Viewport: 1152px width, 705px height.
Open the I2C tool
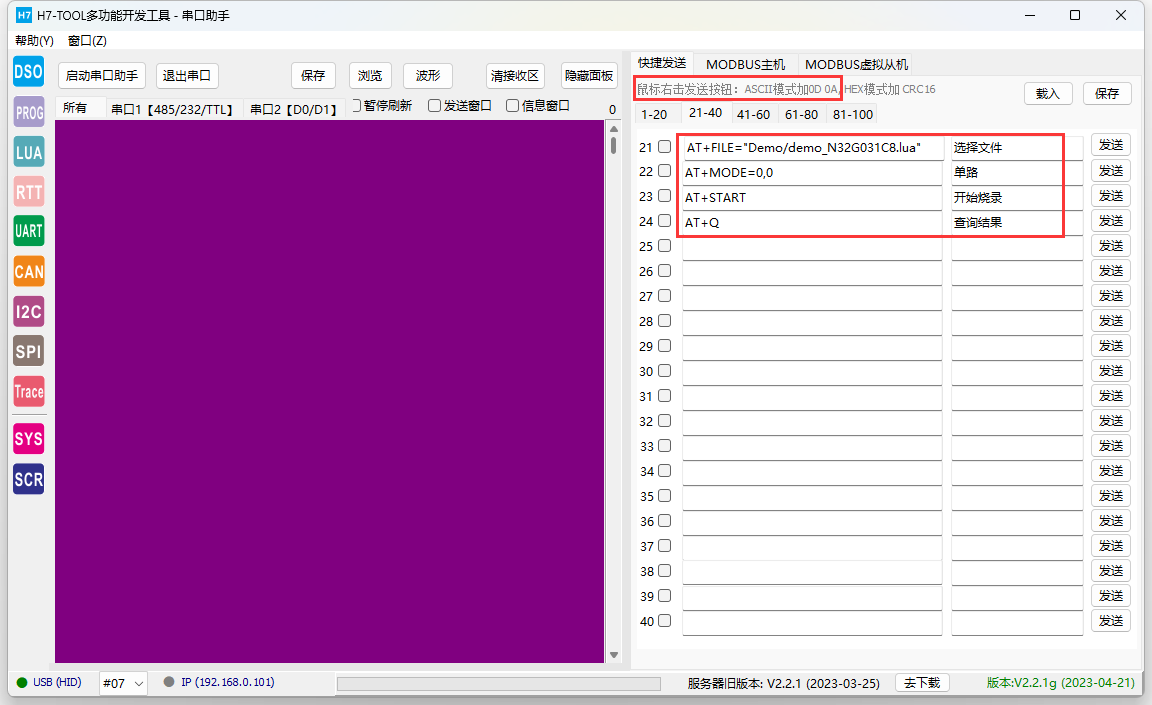pos(29,311)
